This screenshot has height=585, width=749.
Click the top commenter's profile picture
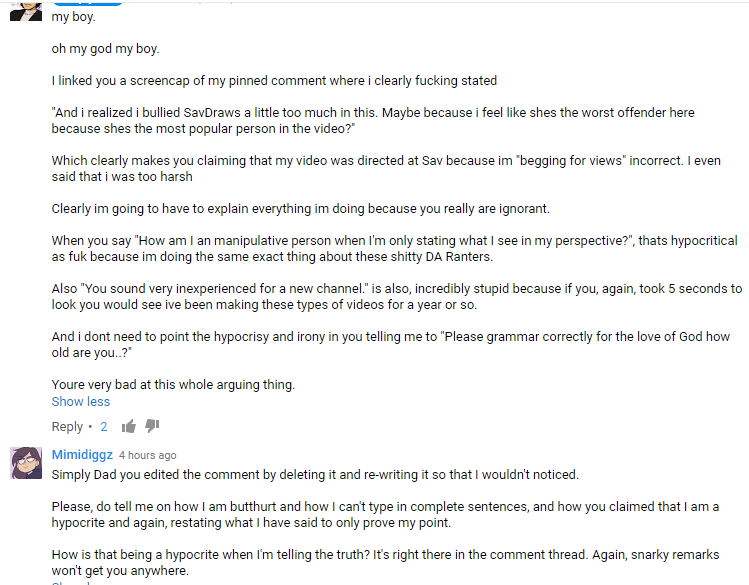pyautogui.click(x=25, y=8)
